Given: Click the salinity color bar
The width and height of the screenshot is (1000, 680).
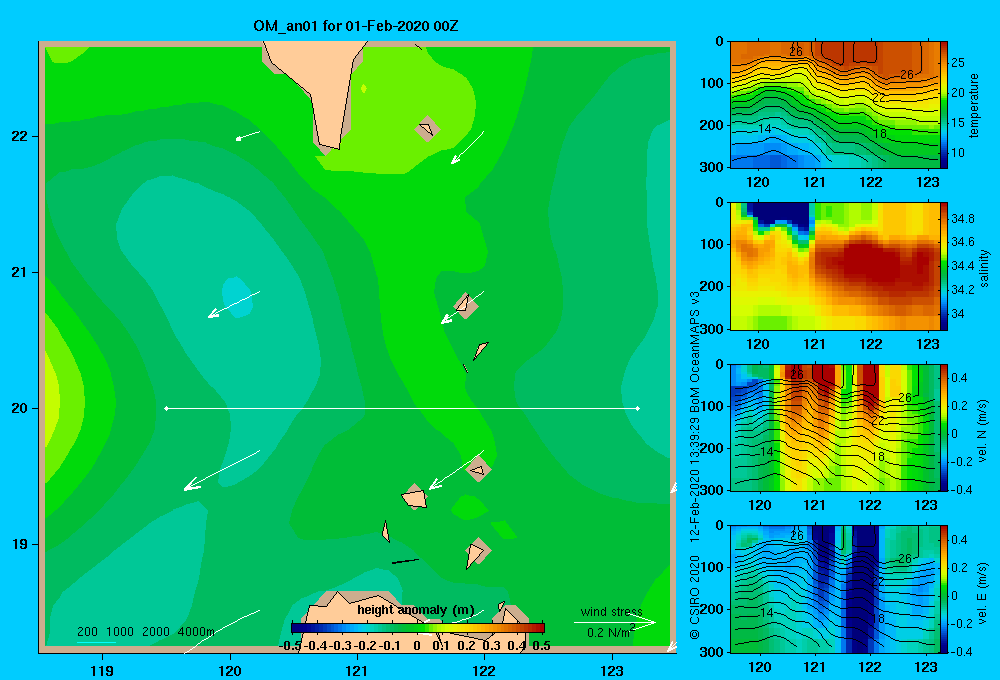Looking at the screenshot, I should (x=944, y=266).
